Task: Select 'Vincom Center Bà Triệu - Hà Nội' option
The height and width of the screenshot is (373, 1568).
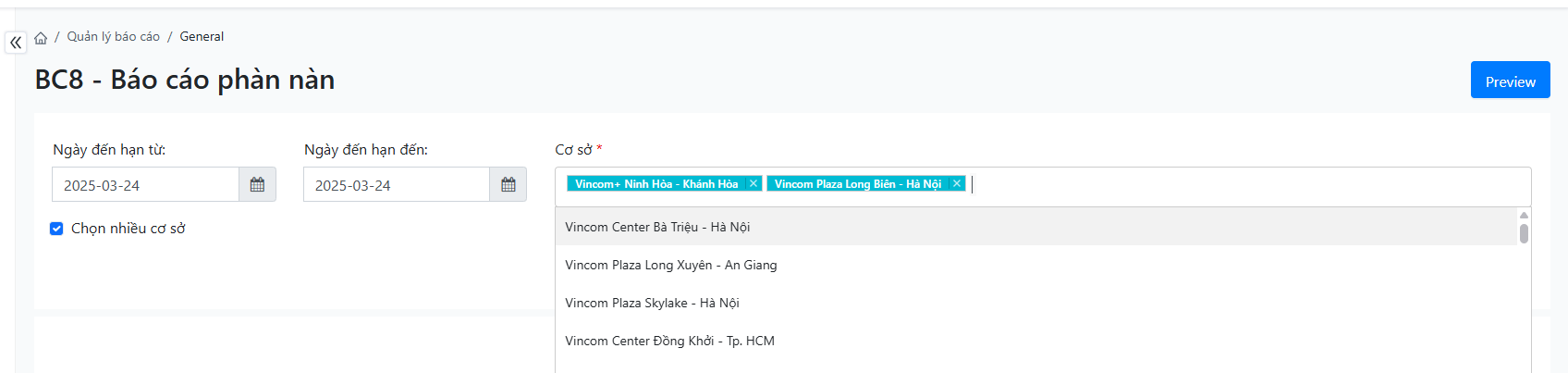Action: point(657,227)
